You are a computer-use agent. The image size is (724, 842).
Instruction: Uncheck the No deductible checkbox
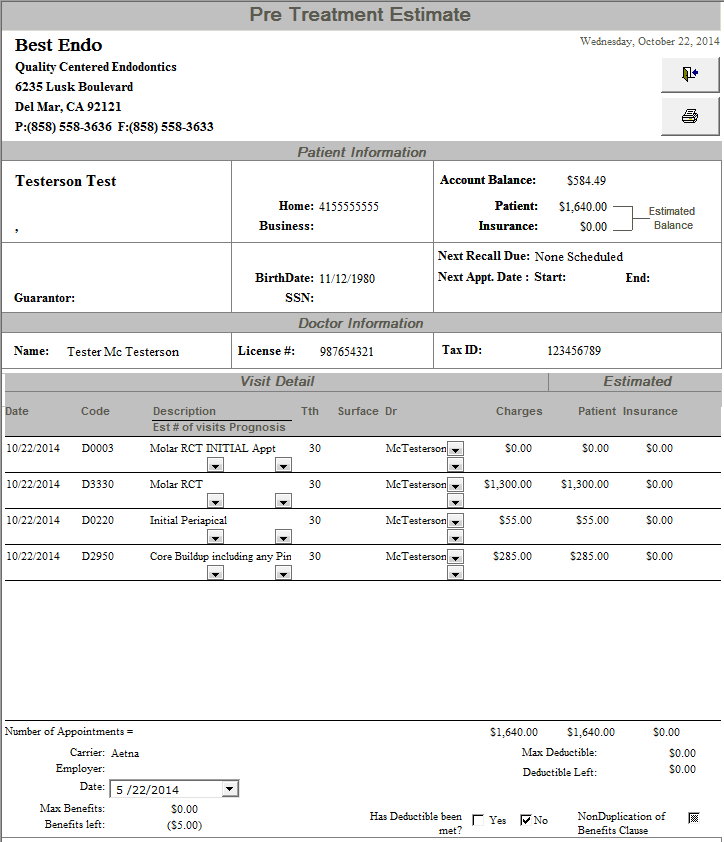pos(526,820)
